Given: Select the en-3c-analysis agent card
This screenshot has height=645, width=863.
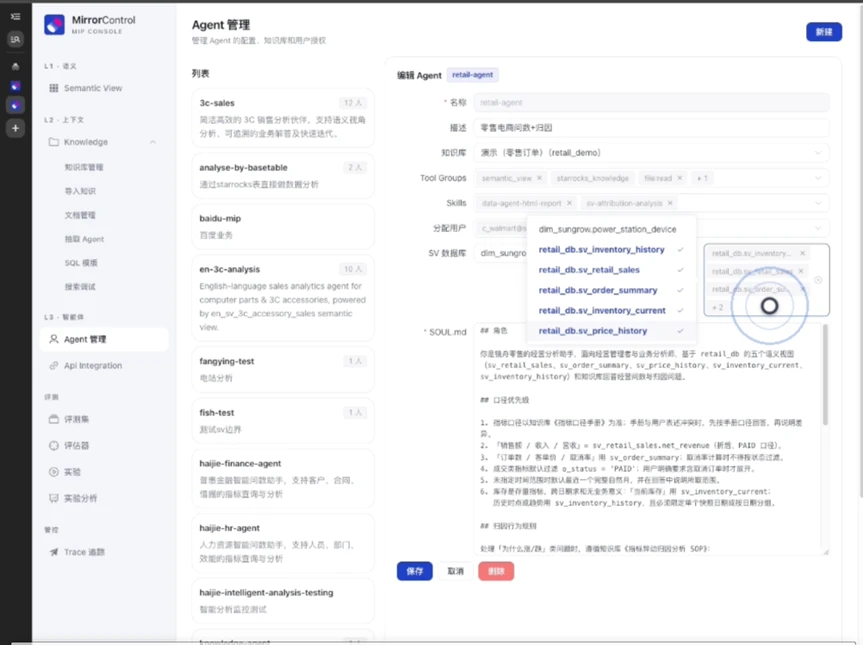Looking at the screenshot, I should (283, 298).
